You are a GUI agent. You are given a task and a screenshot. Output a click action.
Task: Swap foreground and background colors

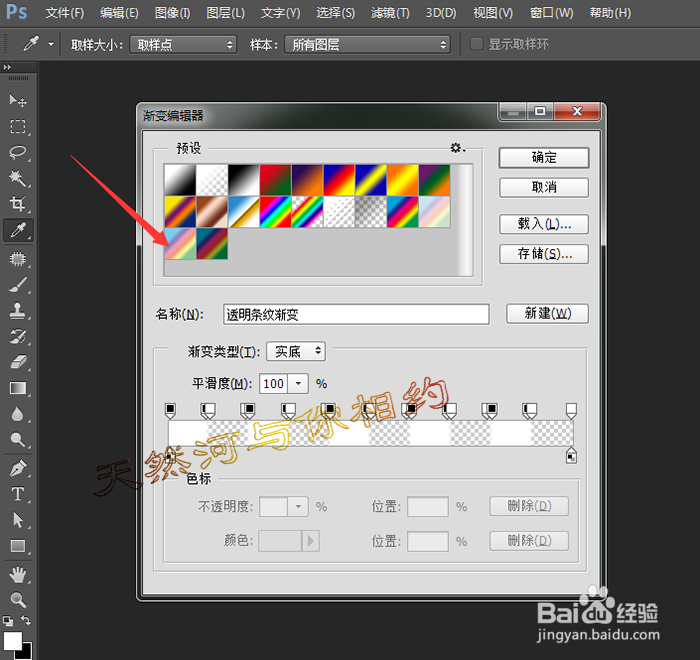tap(26, 620)
